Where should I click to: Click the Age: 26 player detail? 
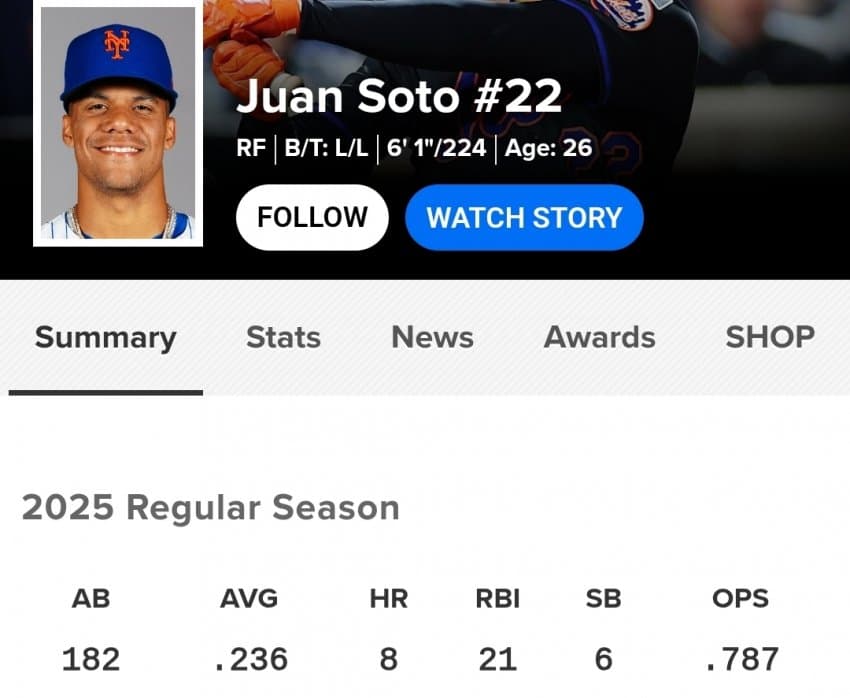click(x=548, y=148)
